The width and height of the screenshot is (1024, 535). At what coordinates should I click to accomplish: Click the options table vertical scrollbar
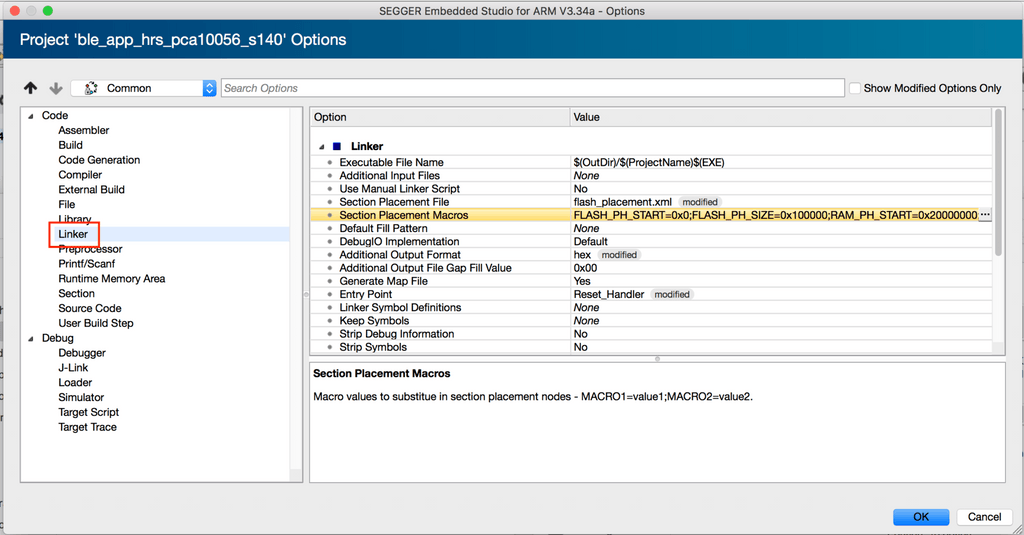coord(997,183)
